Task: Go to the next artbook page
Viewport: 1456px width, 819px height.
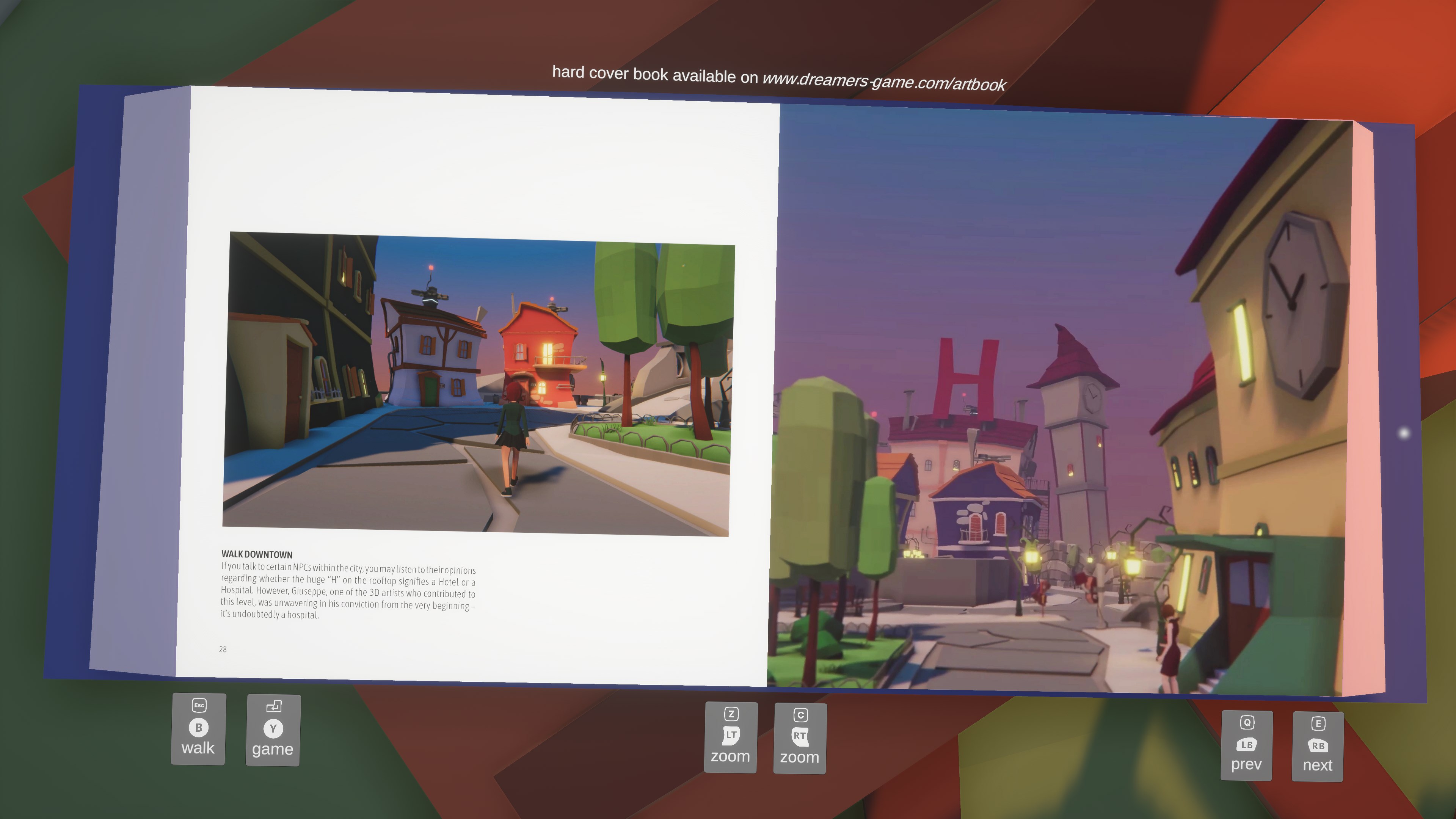Action: (1318, 765)
